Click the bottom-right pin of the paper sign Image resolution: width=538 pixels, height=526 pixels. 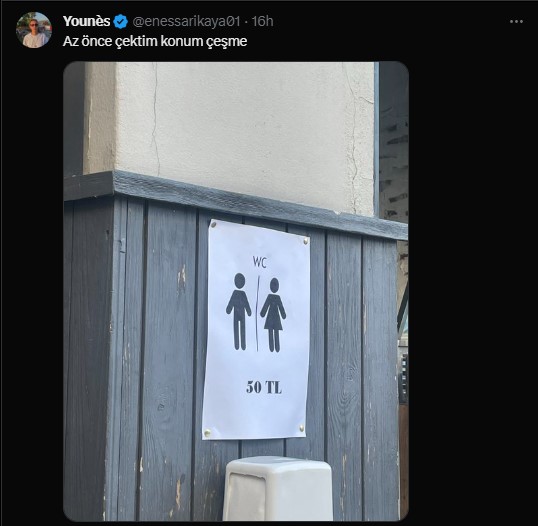point(302,428)
